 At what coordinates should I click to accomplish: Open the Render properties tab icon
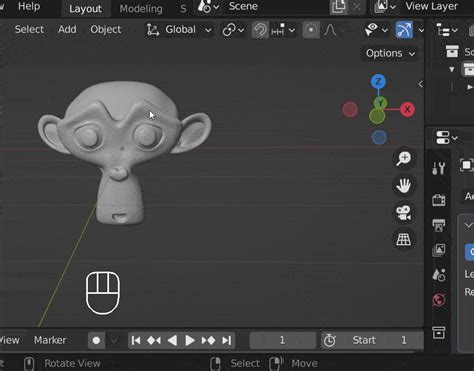coord(439,200)
